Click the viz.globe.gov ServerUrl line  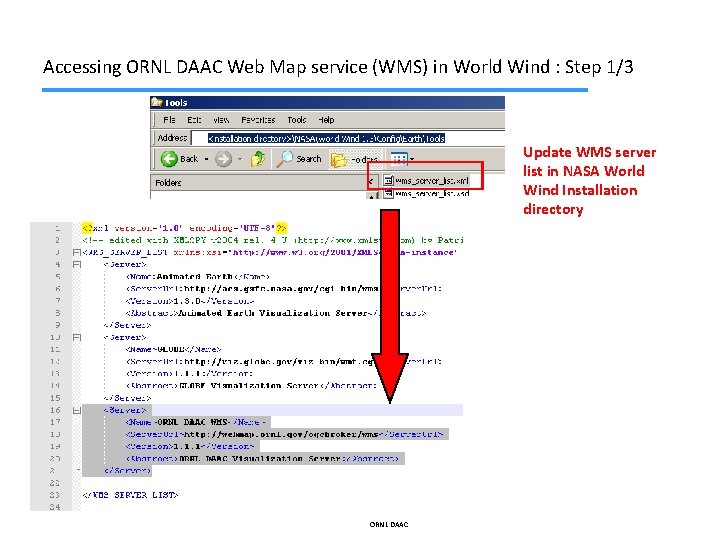click(283, 361)
